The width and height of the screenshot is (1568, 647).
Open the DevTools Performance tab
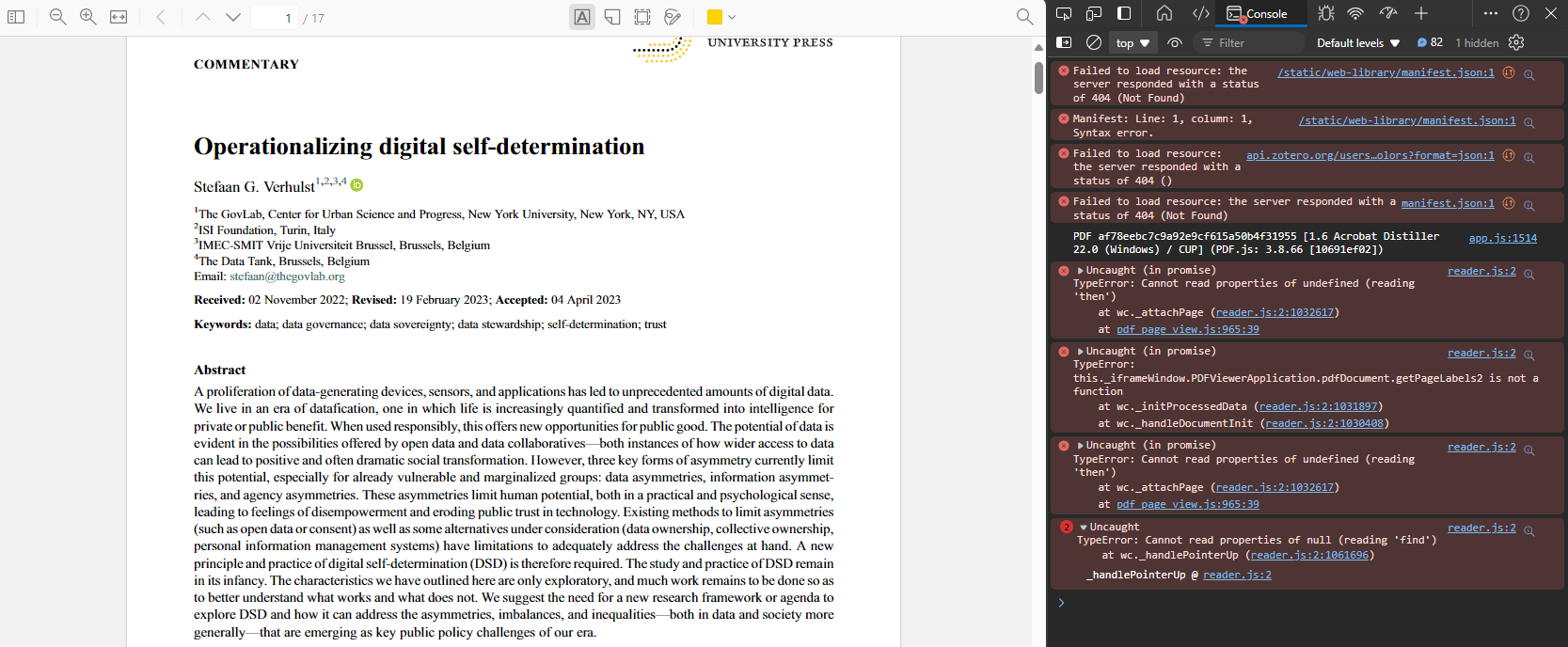1388,13
